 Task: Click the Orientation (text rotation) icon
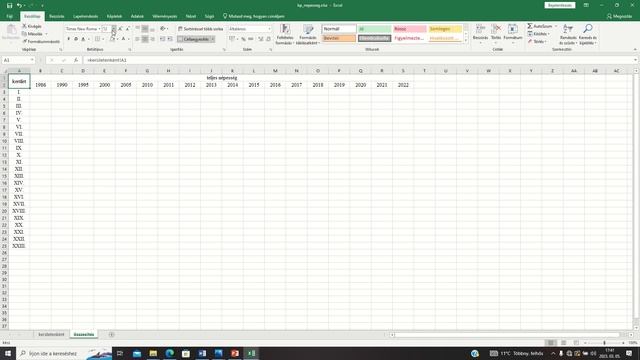click(162, 29)
